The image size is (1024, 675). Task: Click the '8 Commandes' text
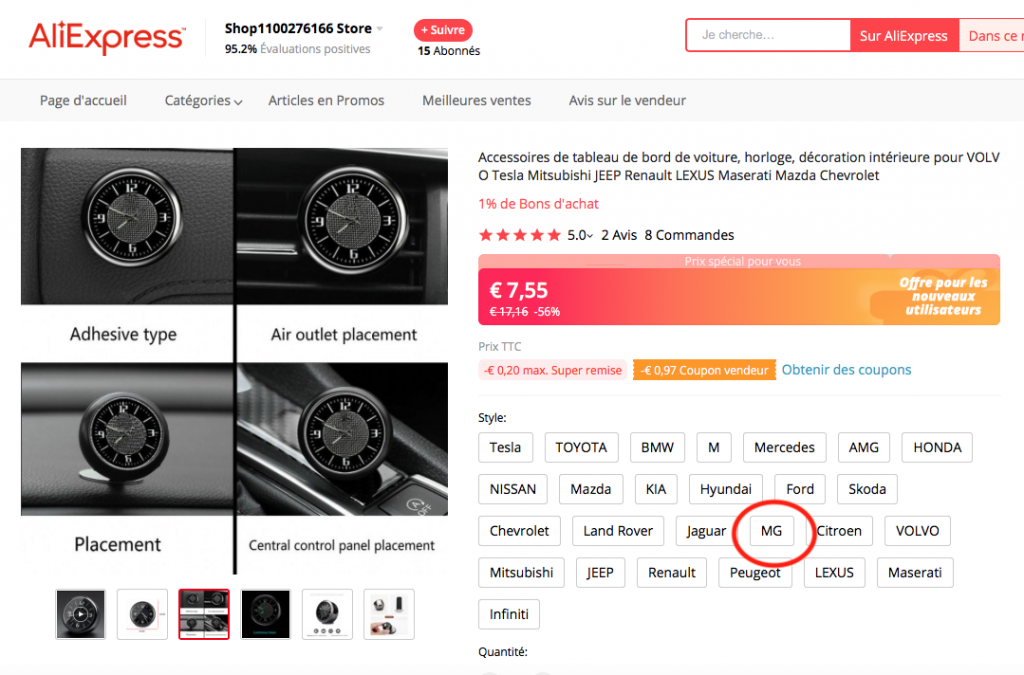[x=689, y=235]
